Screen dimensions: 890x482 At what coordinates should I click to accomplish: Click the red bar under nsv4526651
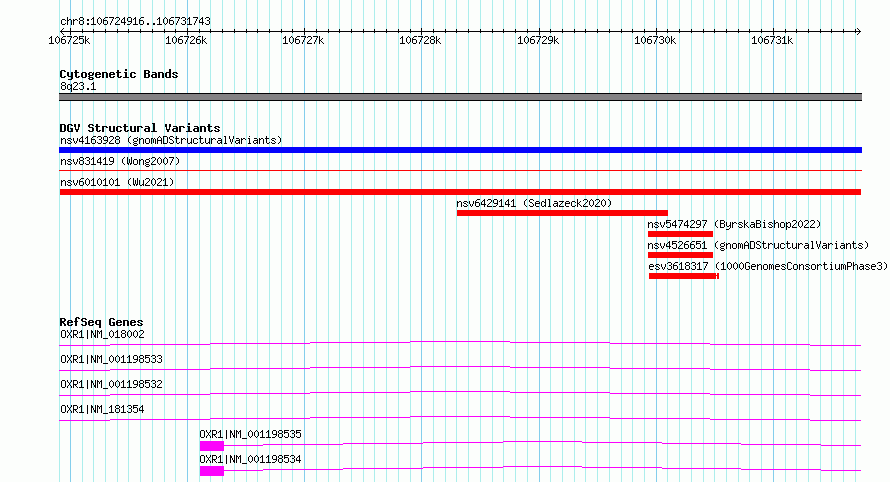(x=680, y=255)
